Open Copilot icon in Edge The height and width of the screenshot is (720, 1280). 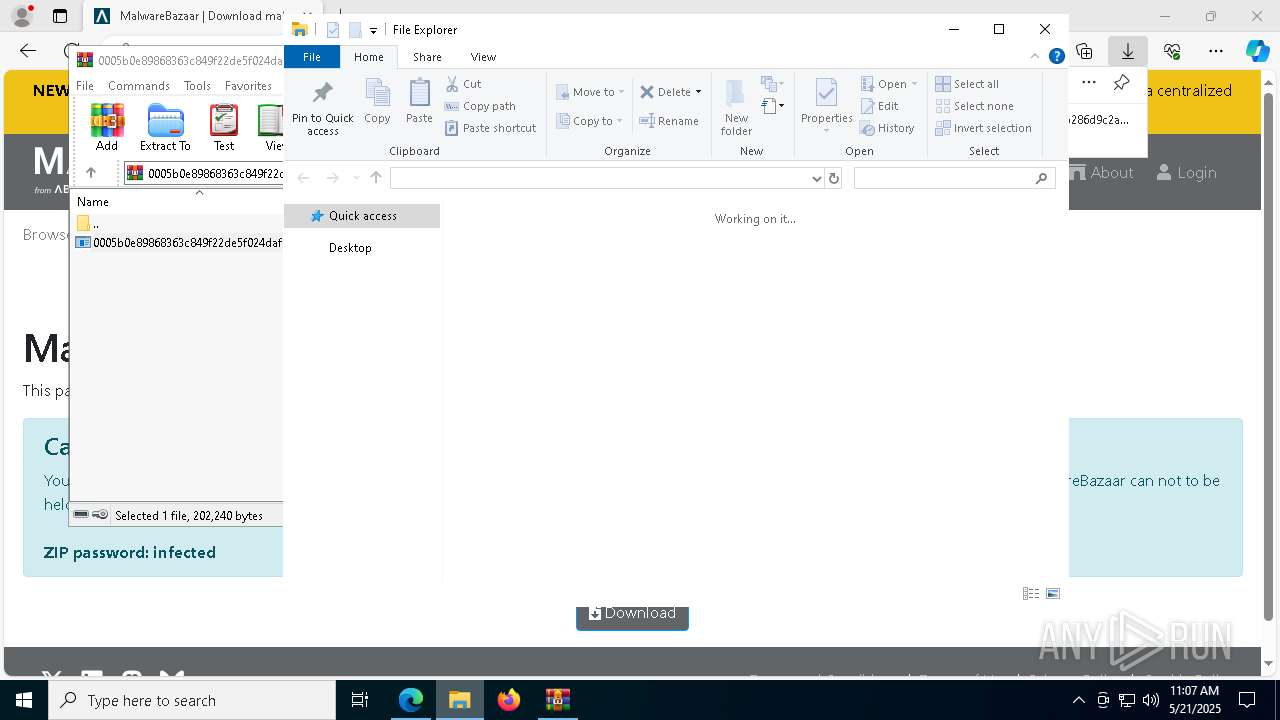[x=1258, y=51]
